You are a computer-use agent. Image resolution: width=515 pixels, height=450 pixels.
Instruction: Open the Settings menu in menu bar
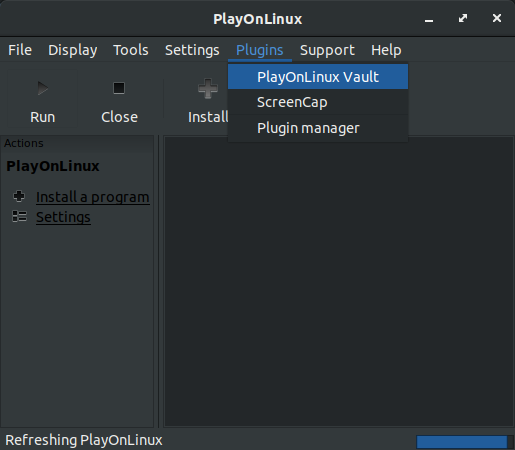click(x=192, y=50)
